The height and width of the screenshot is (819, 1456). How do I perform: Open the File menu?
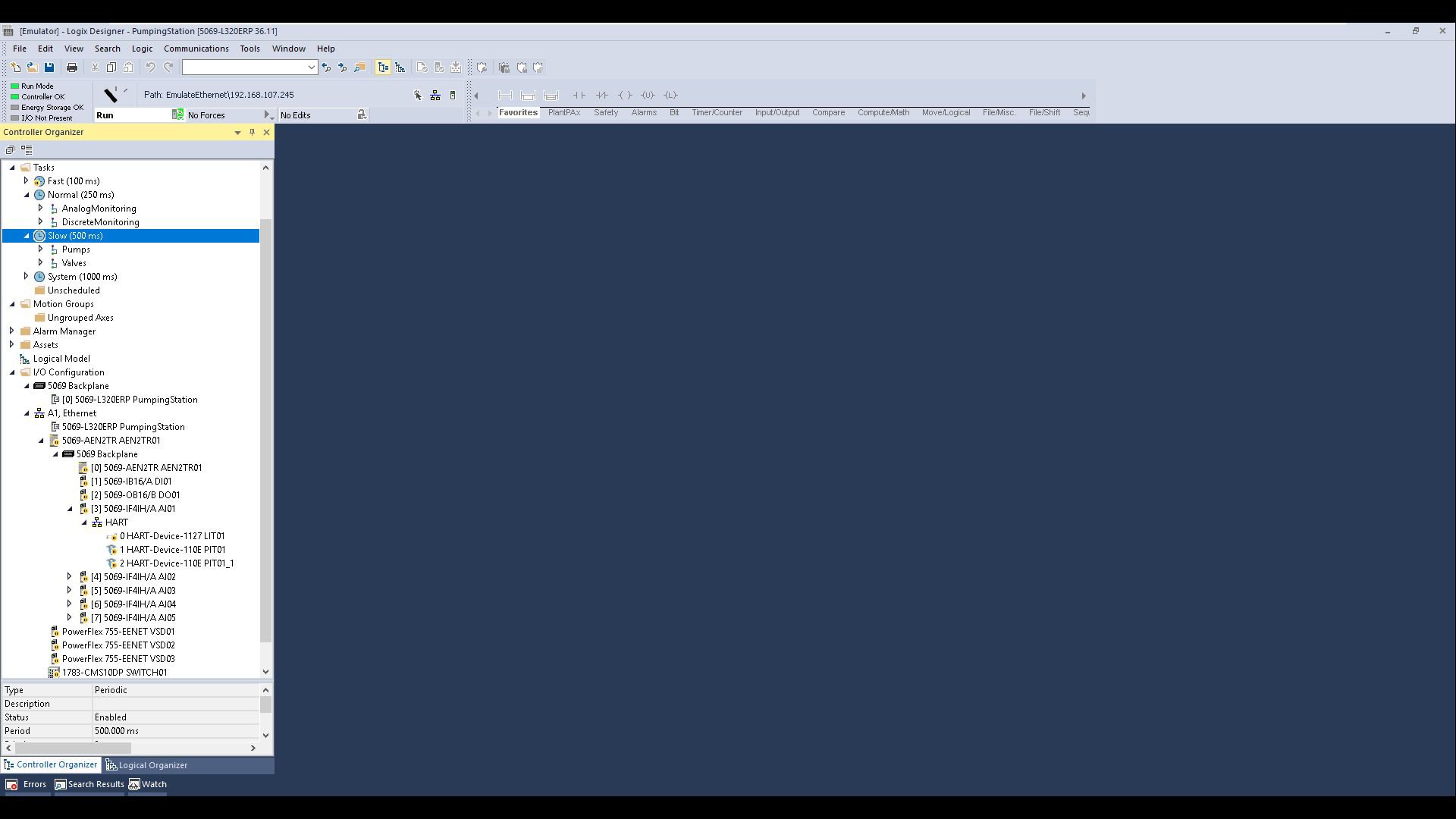click(20, 49)
